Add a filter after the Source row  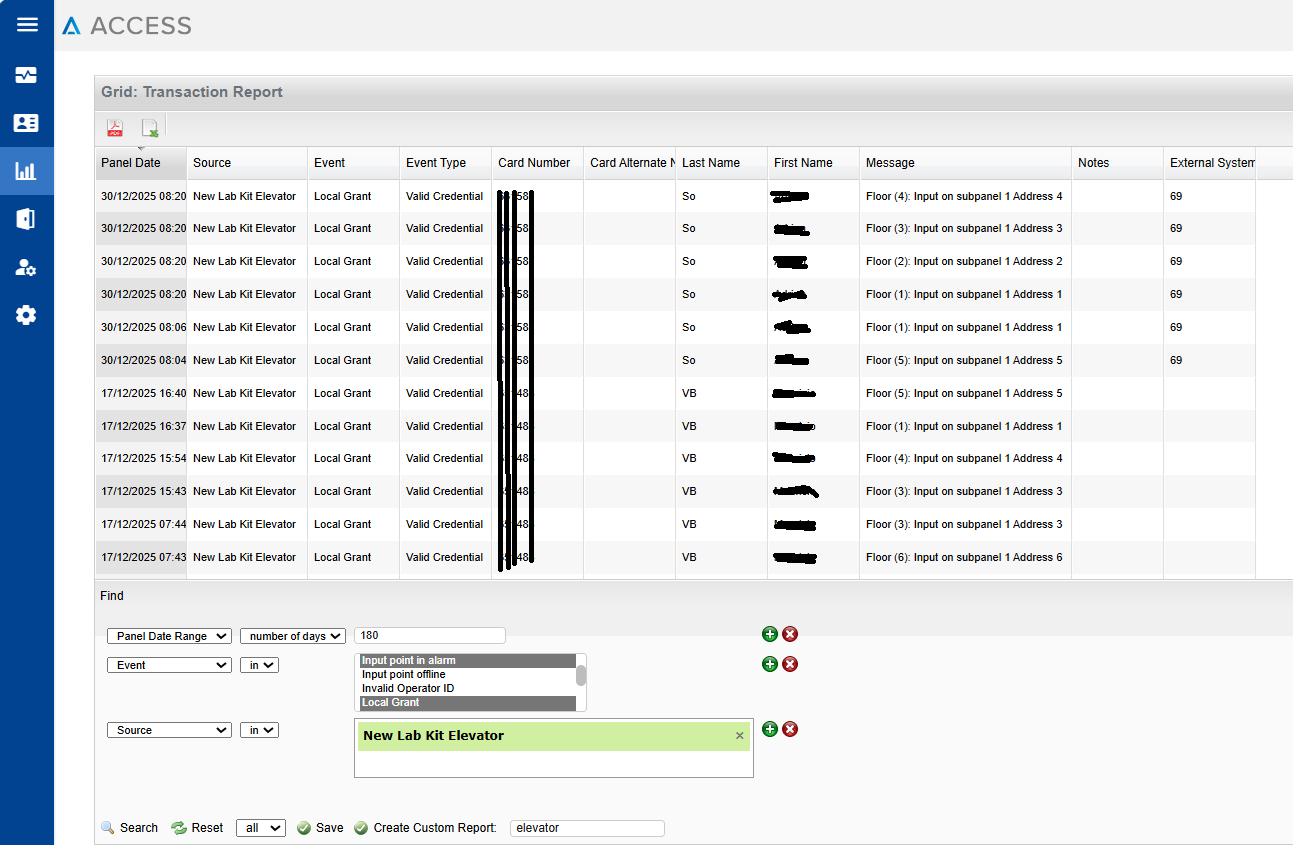pos(769,729)
